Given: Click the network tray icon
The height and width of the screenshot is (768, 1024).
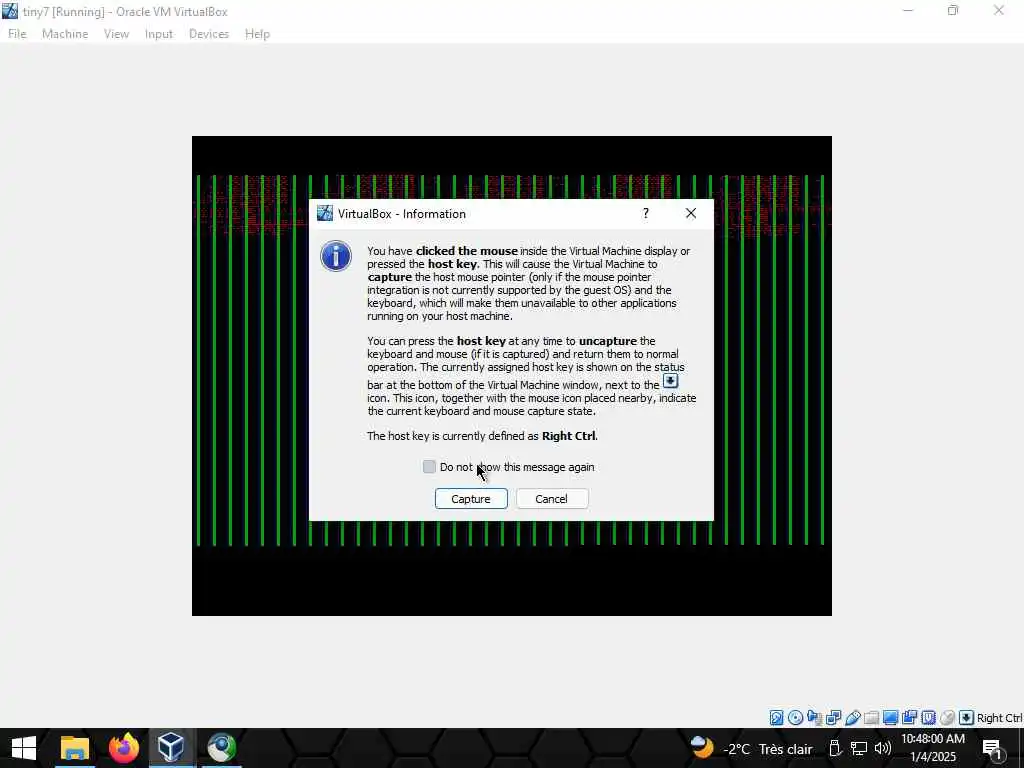Looking at the screenshot, I should 858,748.
